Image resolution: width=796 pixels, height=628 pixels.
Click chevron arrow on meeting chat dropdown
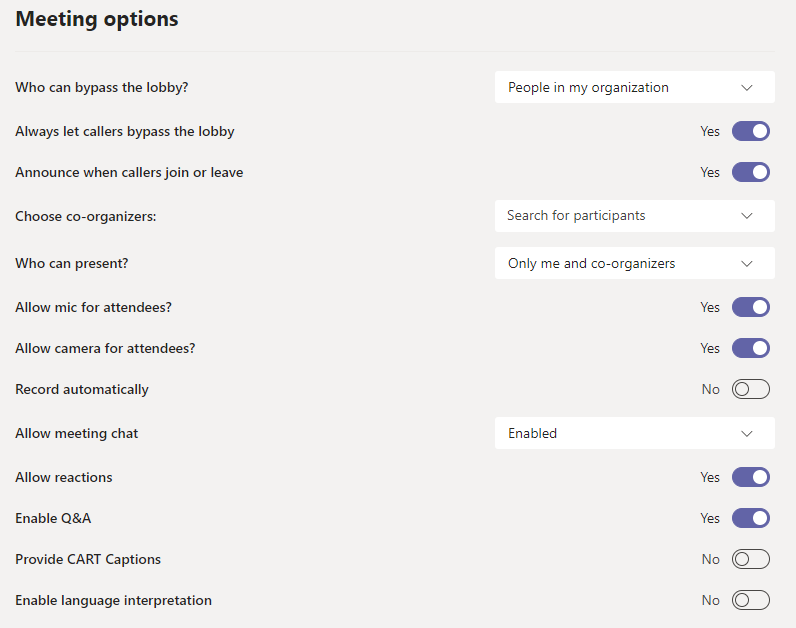(x=747, y=433)
